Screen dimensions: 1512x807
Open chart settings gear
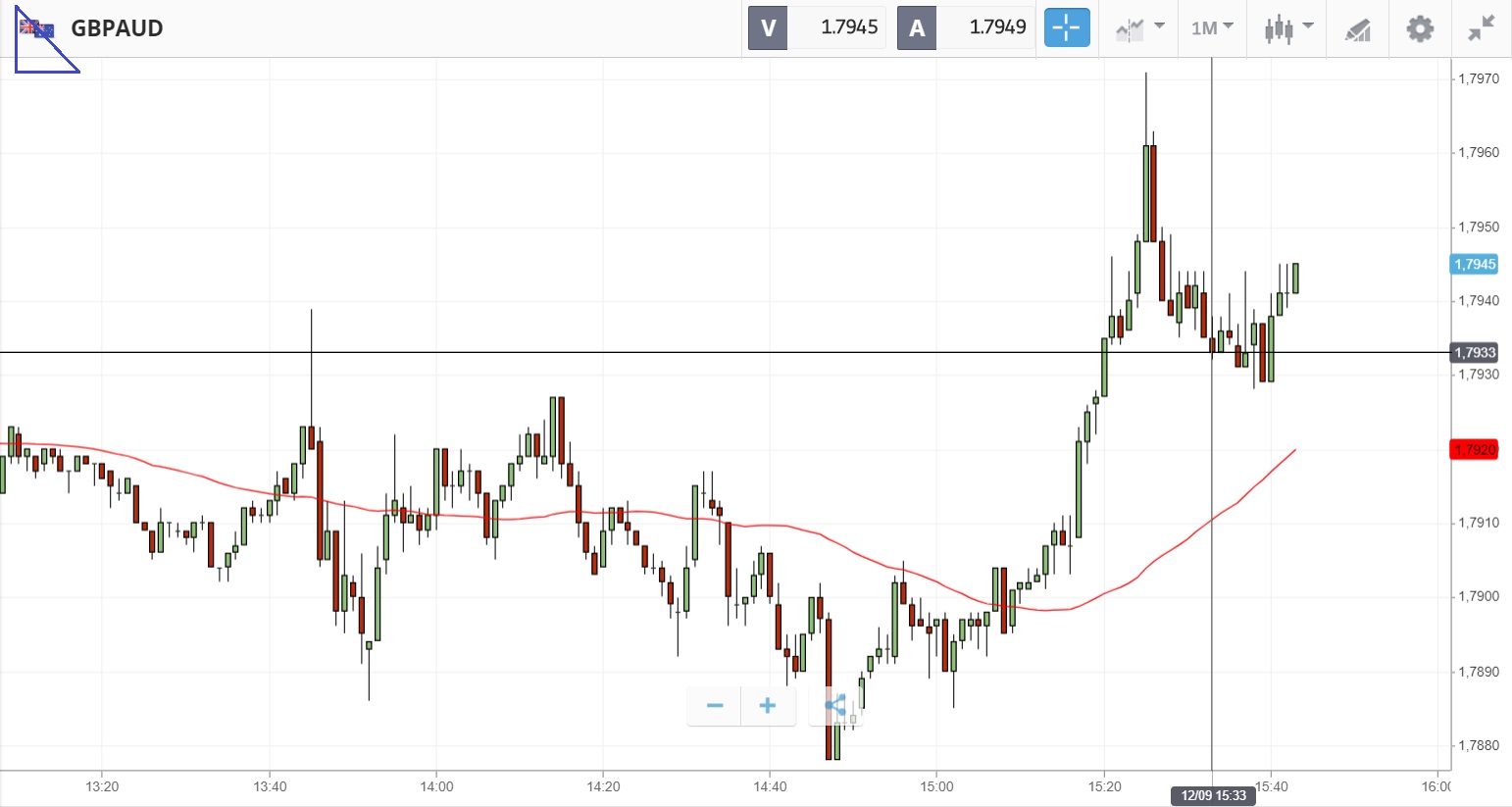pos(1420,28)
